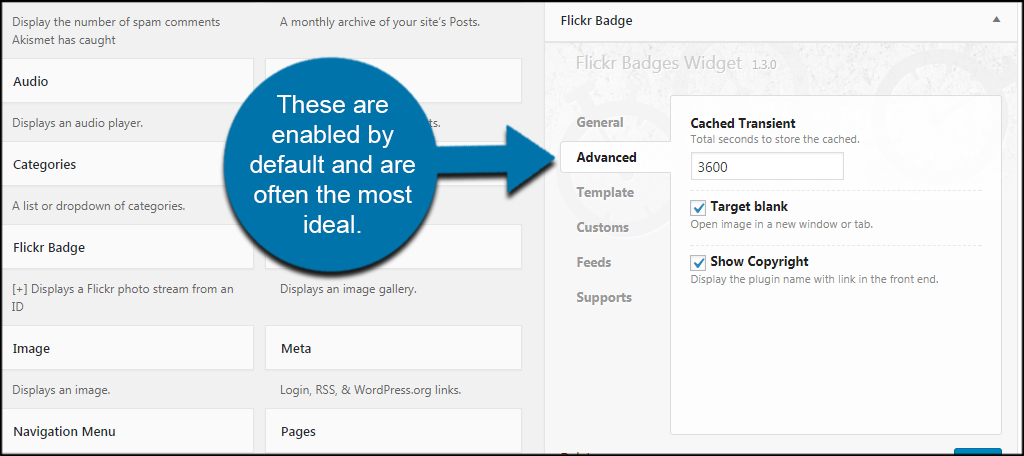Viewport: 1024px width, 456px height.
Task: Disable the Show Copyright checkbox
Action: (x=699, y=262)
